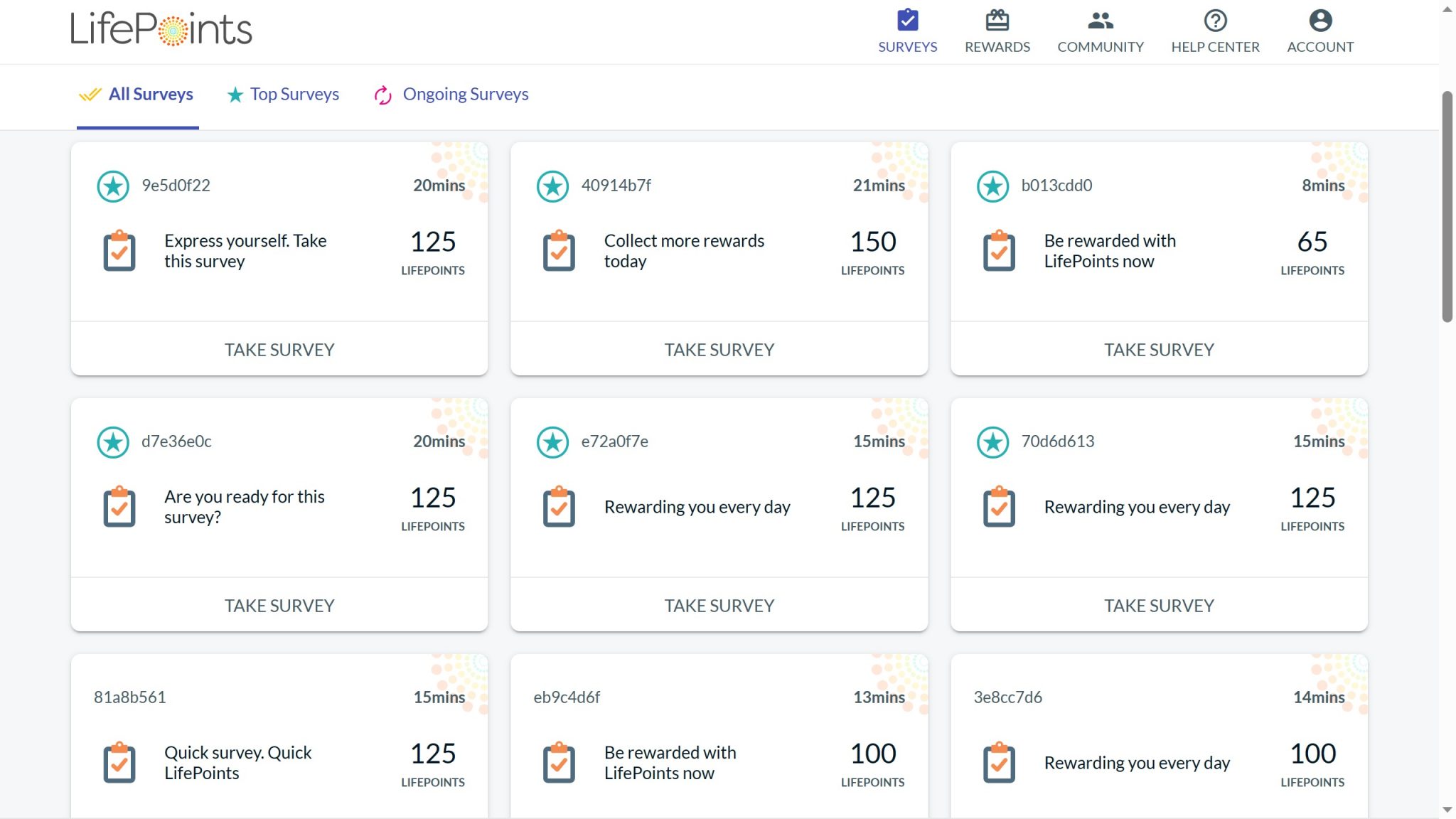Click survey ID '3e8cc7d6'
This screenshot has height=819, width=1456.
(x=1007, y=697)
